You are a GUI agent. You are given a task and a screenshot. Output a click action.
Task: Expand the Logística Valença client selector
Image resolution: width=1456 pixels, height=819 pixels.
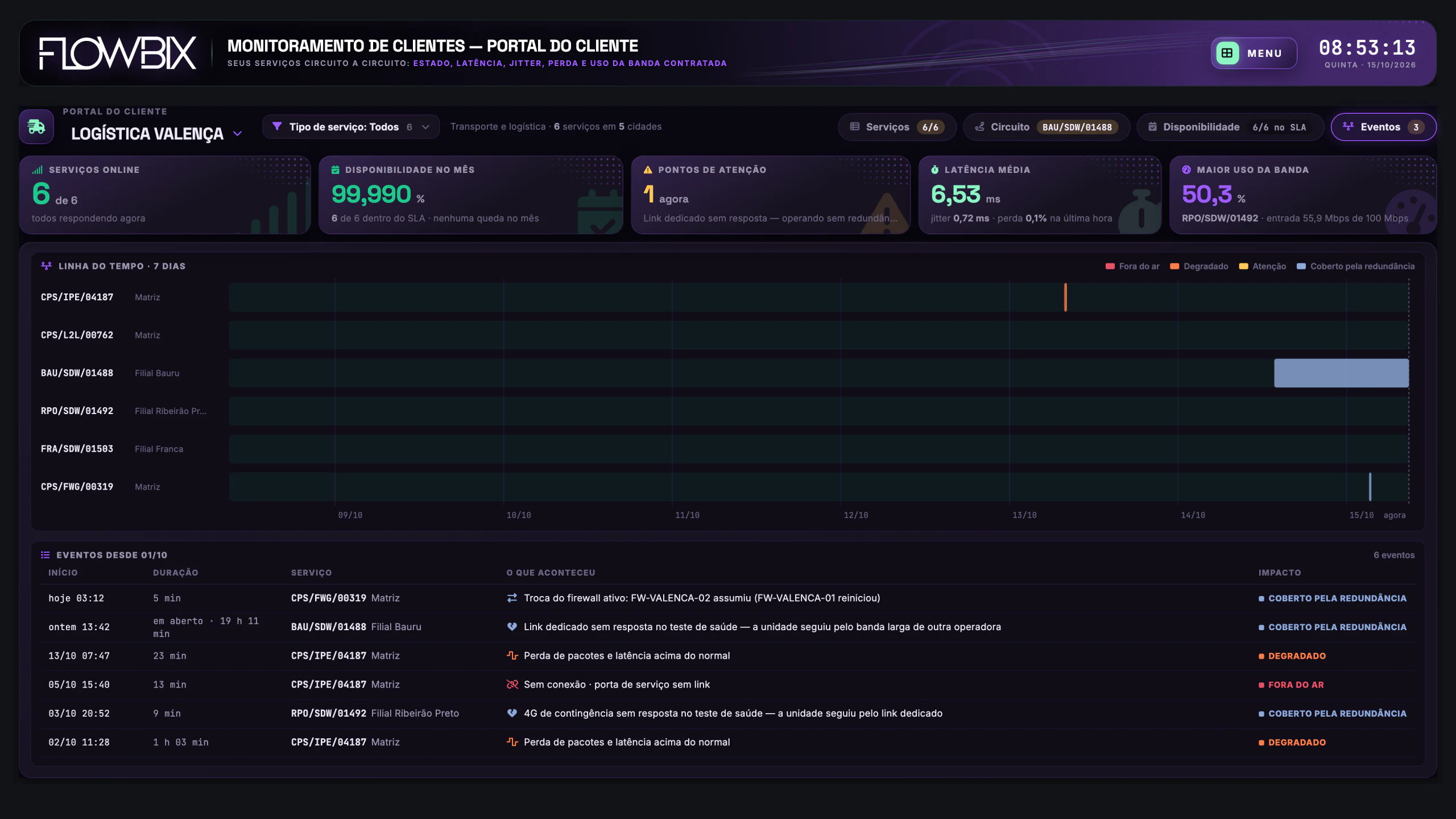[x=156, y=134]
